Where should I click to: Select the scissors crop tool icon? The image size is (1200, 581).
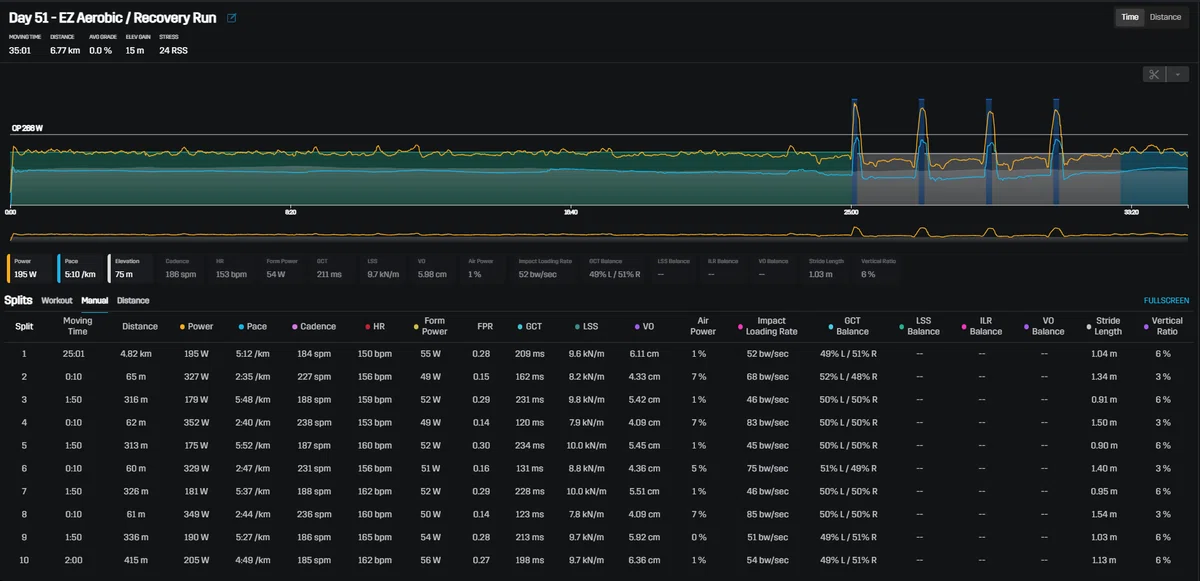[1153, 74]
